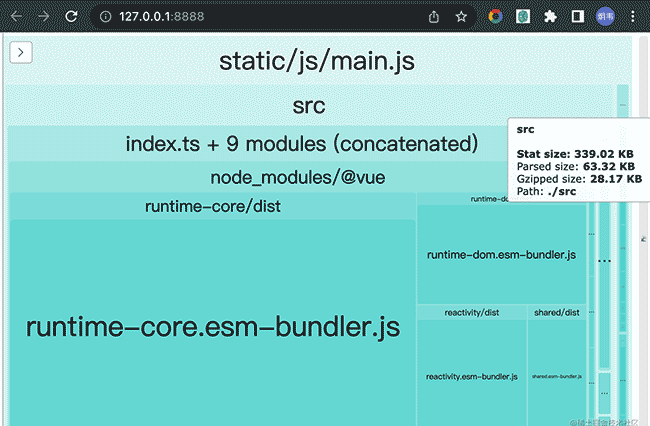This screenshot has height=426, width=650.
Task: Click the Path ./src line in the tooltip
Action: pyautogui.click(x=546, y=191)
